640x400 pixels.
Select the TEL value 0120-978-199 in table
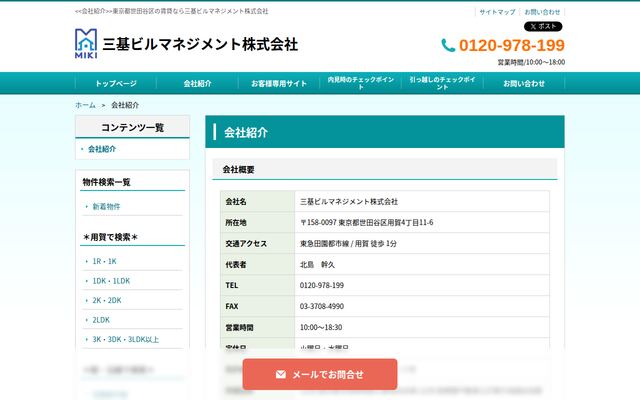tap(322, 285)
